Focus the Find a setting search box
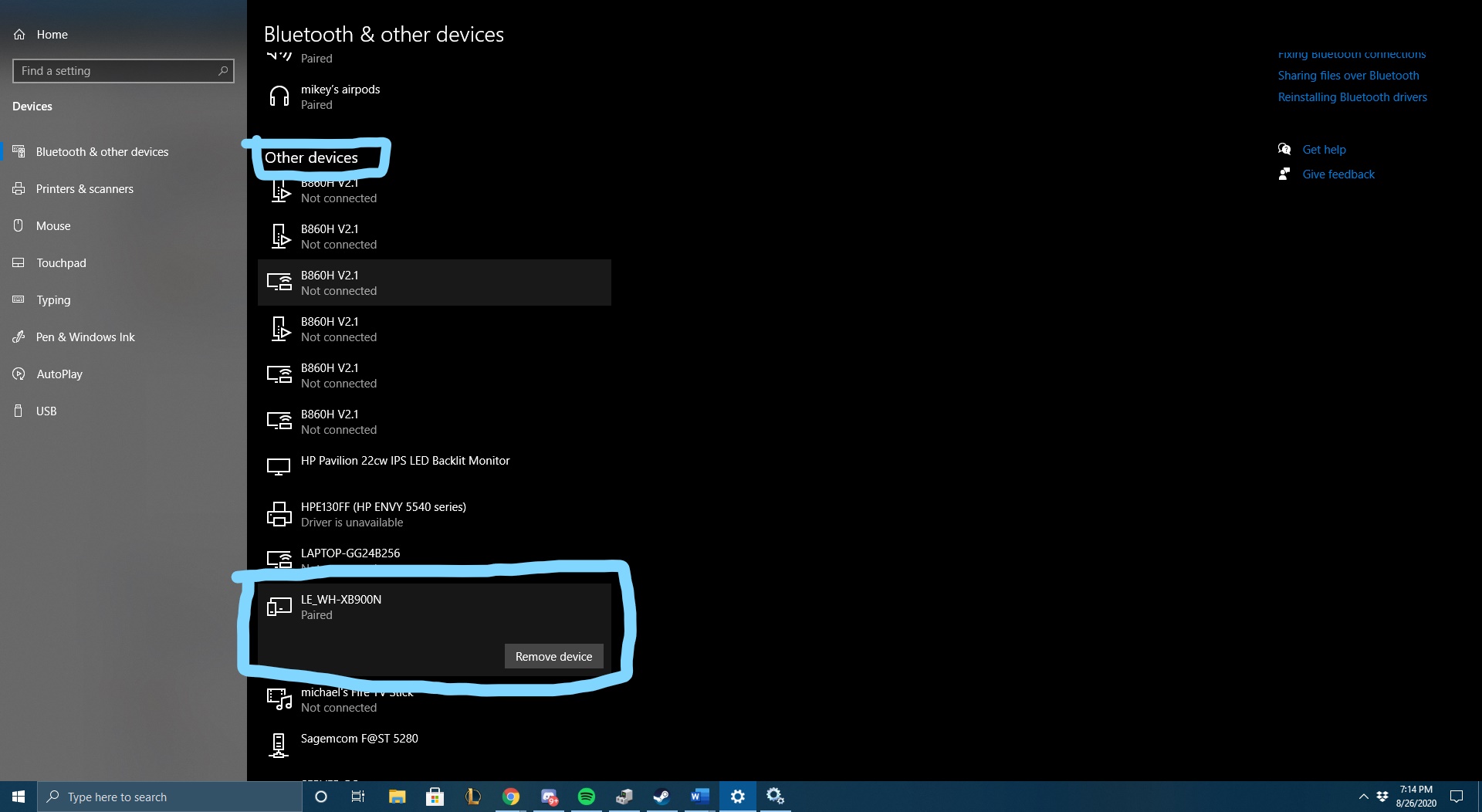Viewport: 1482px width, 812px height. coord(123,71)
